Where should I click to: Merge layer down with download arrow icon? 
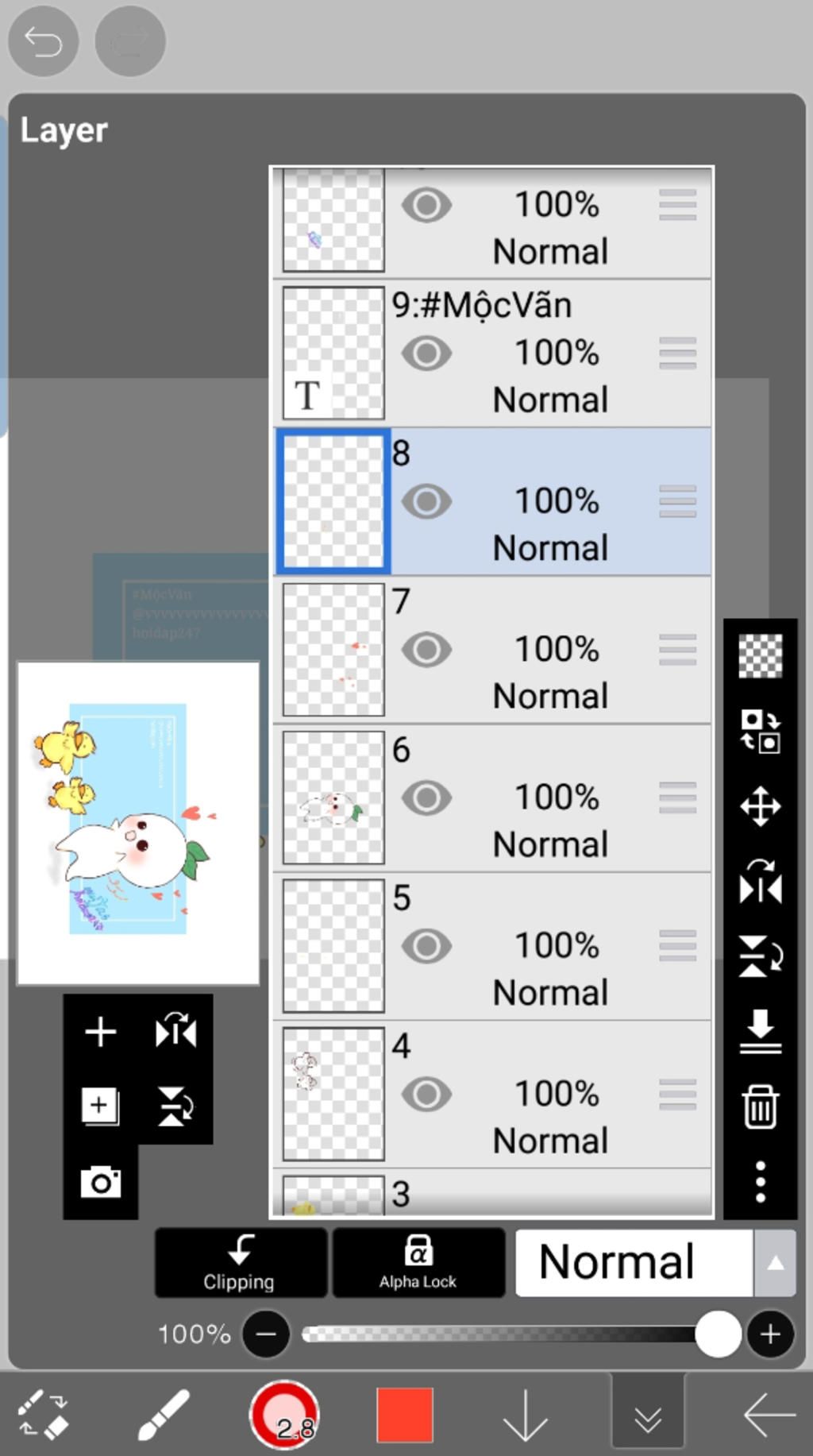click(x=760, y=1030)
